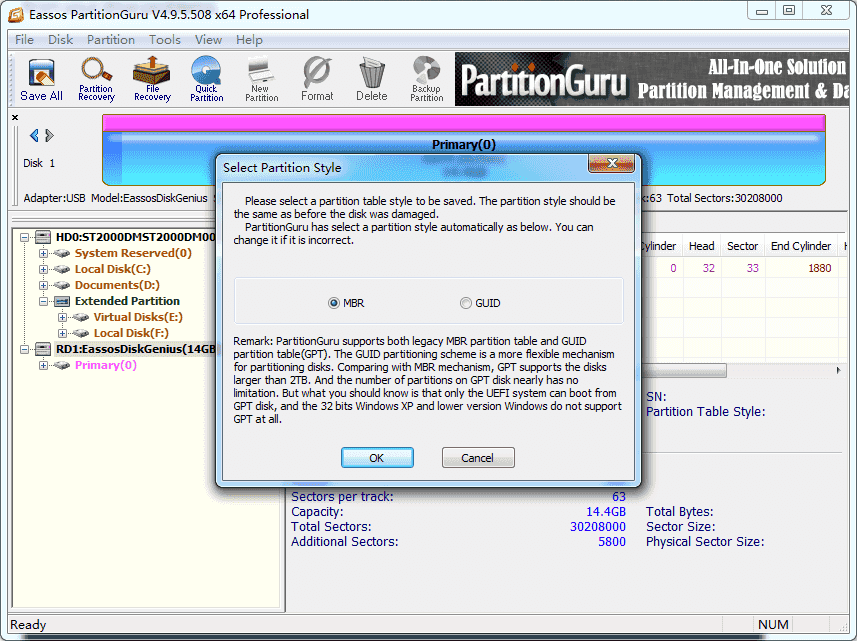Open the Tools menu

[165, 40]
